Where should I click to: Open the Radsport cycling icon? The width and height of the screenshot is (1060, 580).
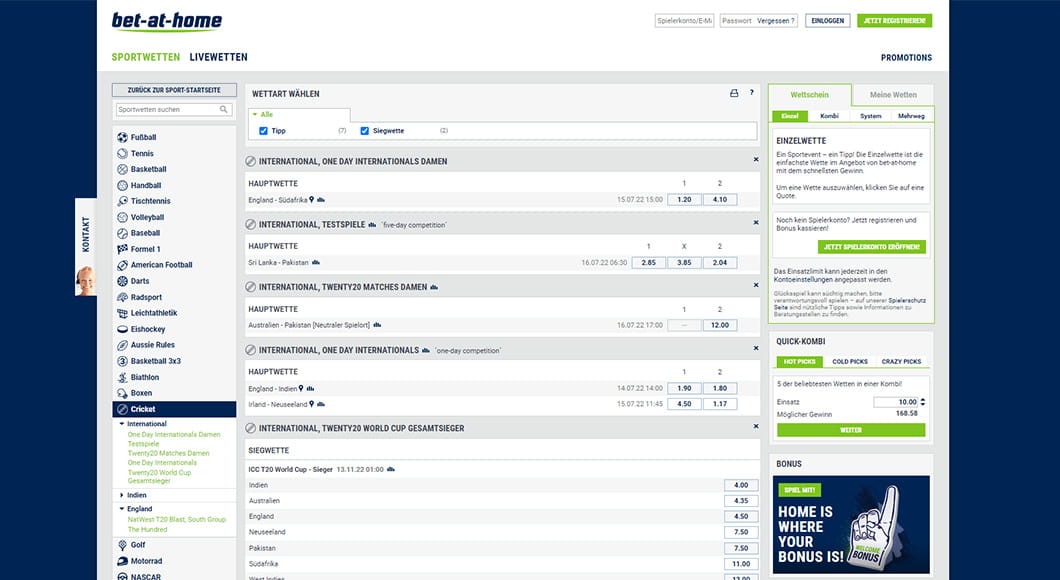point(122,297)
